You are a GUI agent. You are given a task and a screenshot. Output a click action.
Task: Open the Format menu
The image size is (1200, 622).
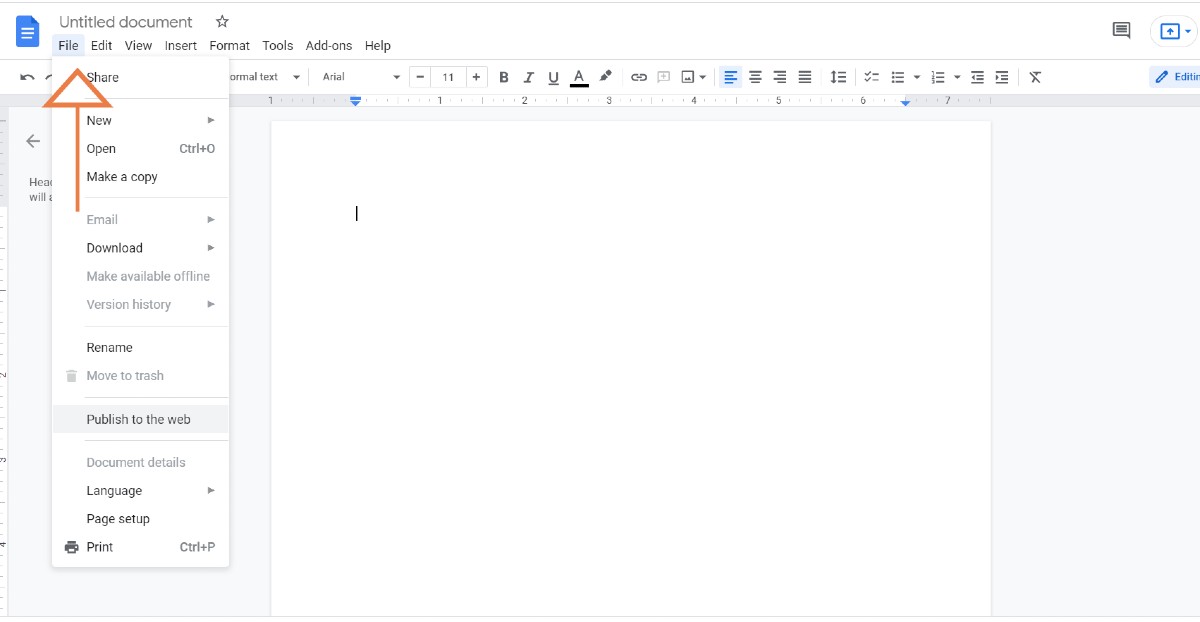click(229, 45)
